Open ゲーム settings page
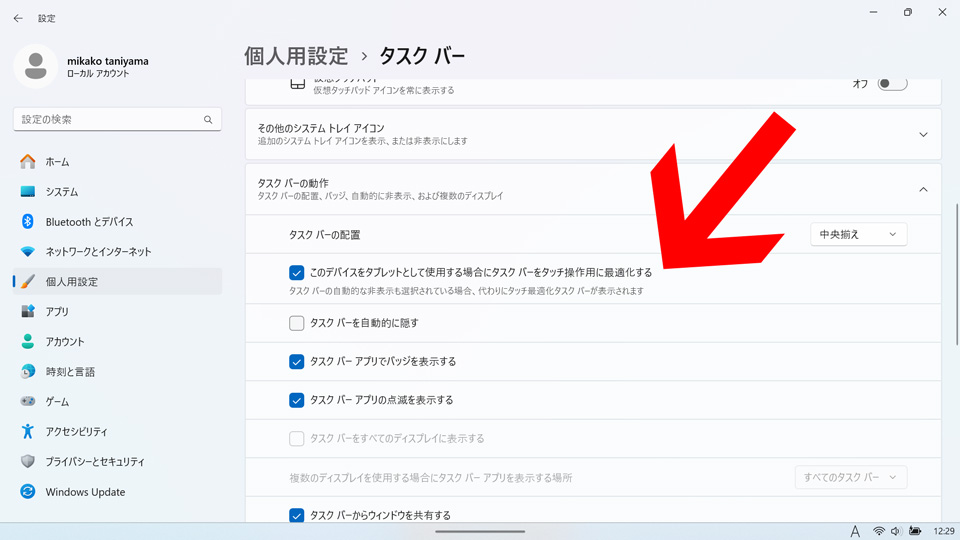Image resolution: width=960 pixels, height=540 pixels. click(118, 402)
